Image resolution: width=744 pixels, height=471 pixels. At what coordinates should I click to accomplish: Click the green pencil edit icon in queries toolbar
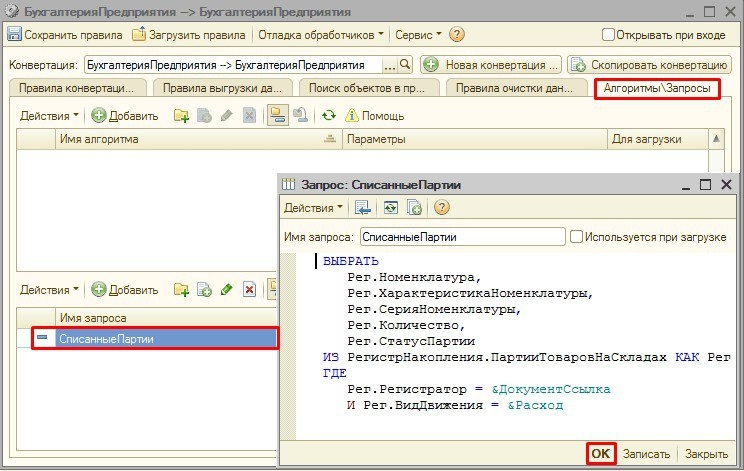coord(227,290)
